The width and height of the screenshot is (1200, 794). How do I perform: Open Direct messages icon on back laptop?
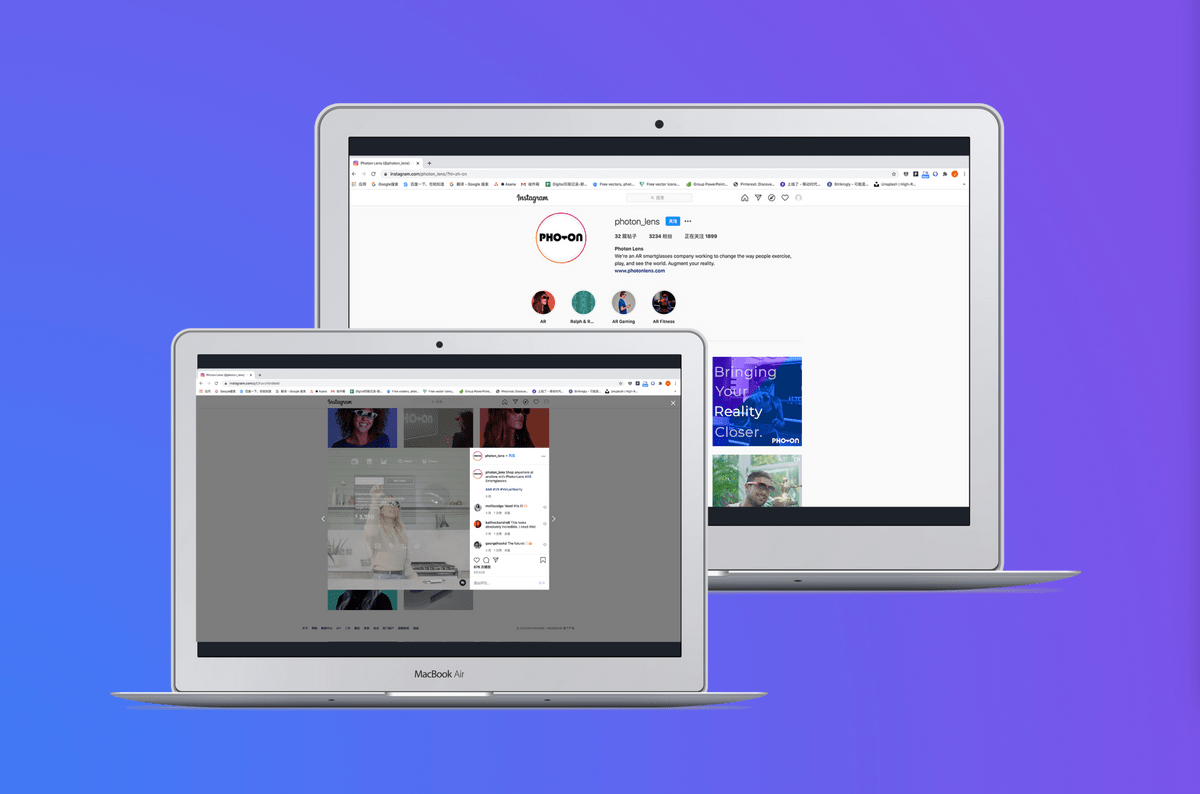pyautogui.click(x=758, y=198)
